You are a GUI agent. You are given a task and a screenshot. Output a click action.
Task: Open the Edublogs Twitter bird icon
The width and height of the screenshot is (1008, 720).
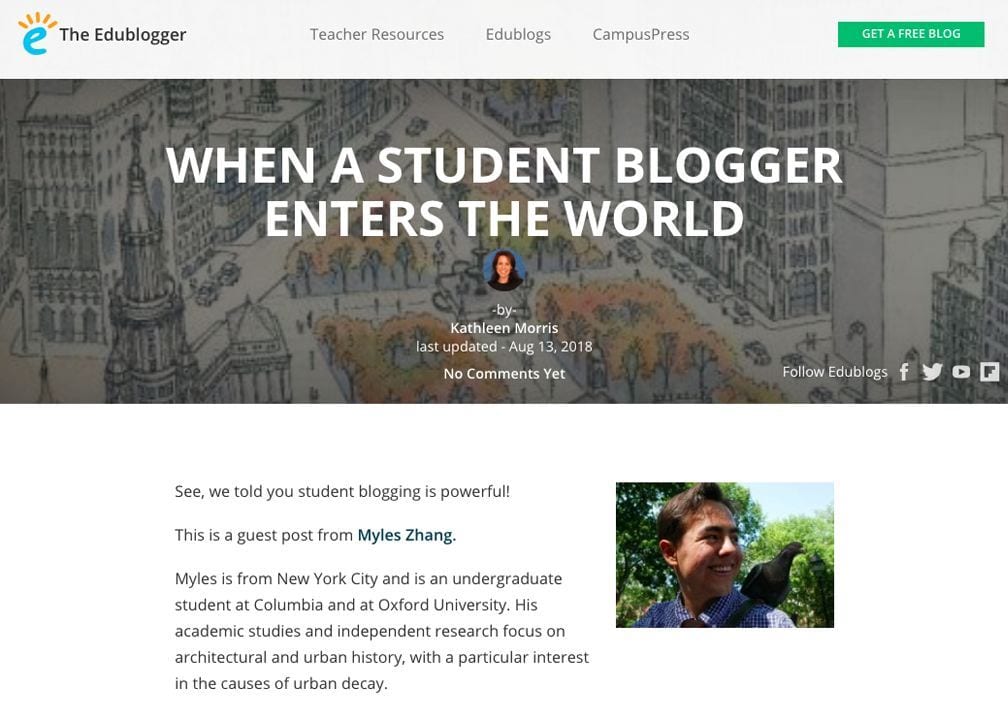(x=932, y=372)
